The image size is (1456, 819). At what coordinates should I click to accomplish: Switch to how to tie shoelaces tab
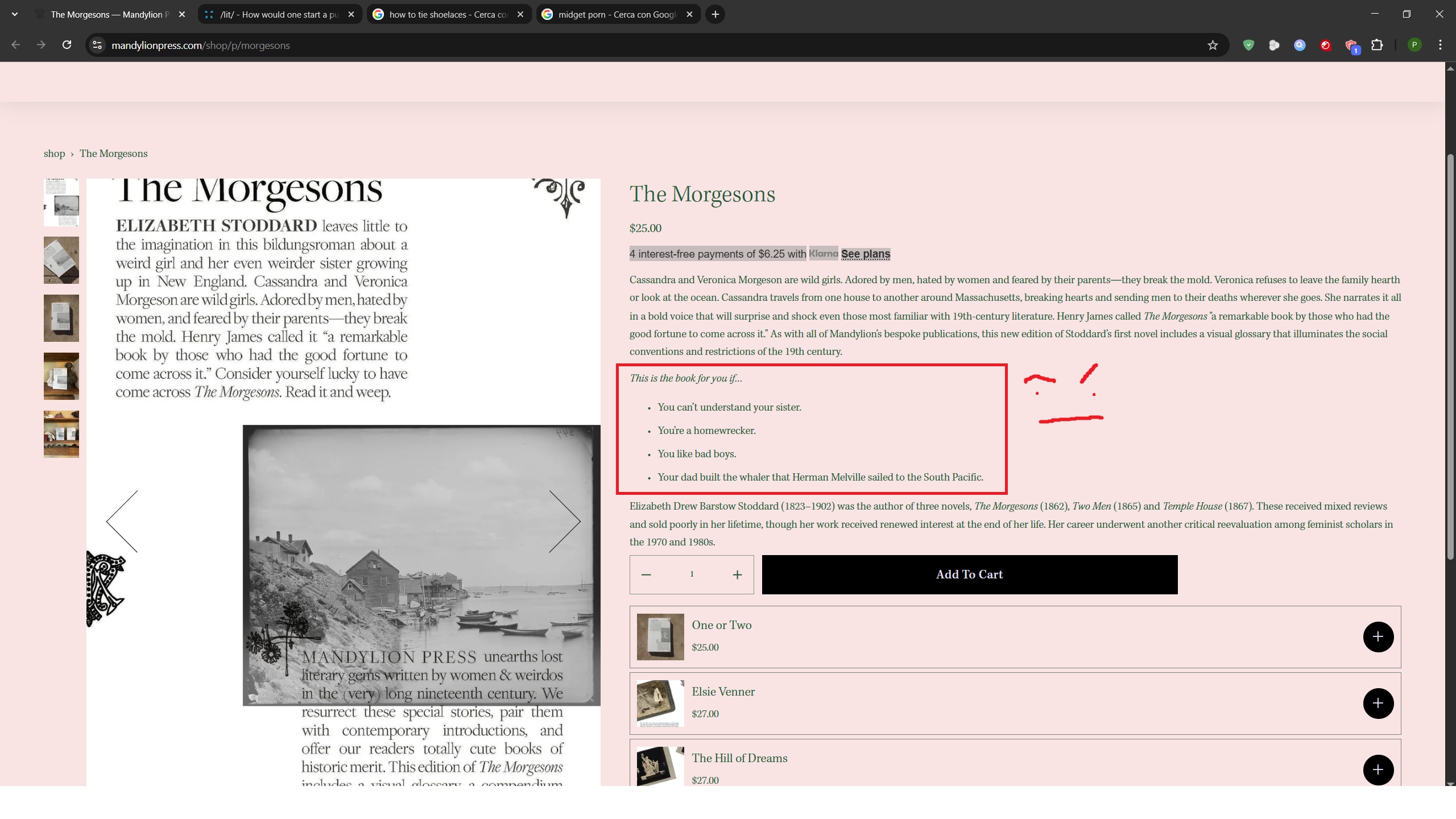tap(448, 14)
